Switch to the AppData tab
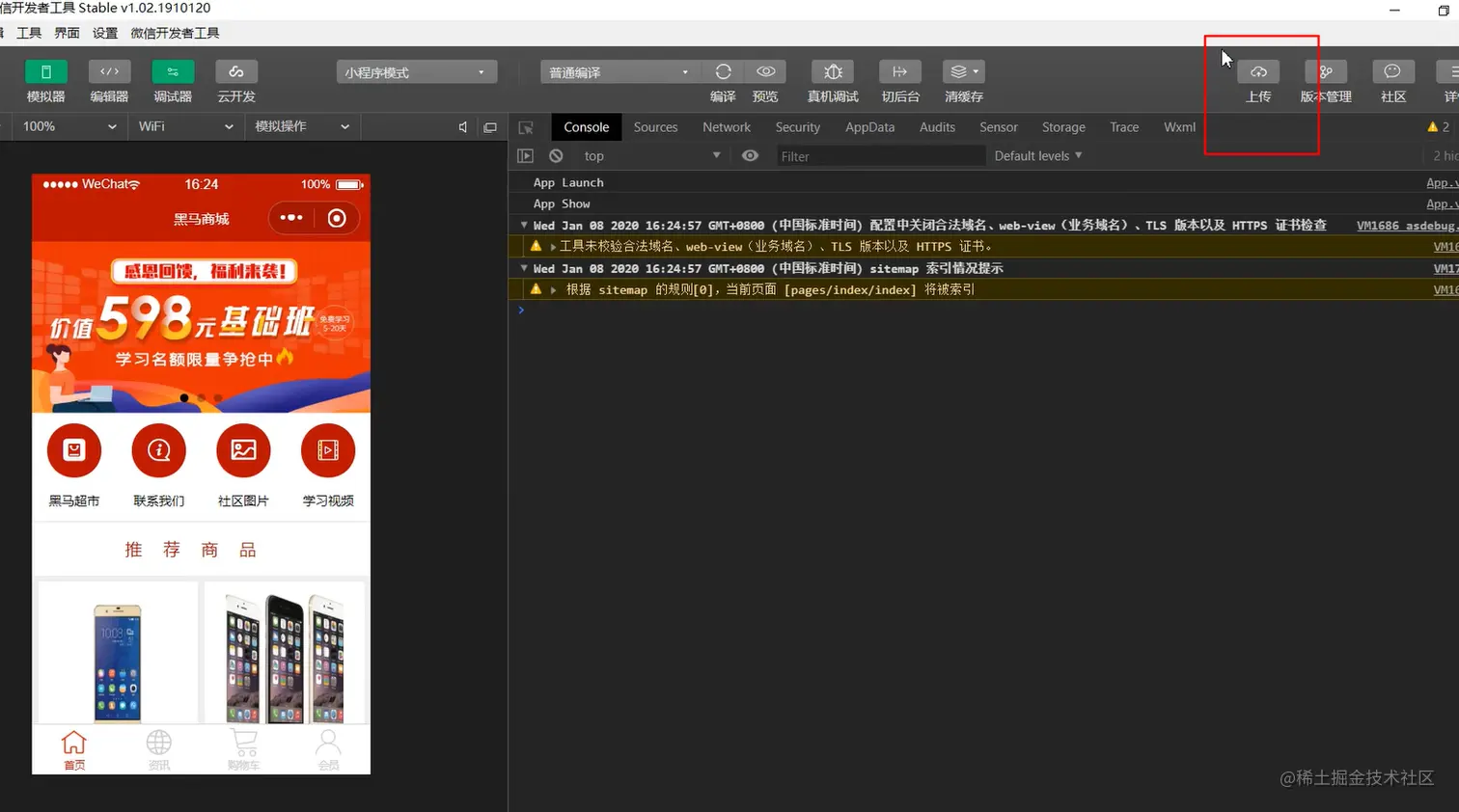 870,127
